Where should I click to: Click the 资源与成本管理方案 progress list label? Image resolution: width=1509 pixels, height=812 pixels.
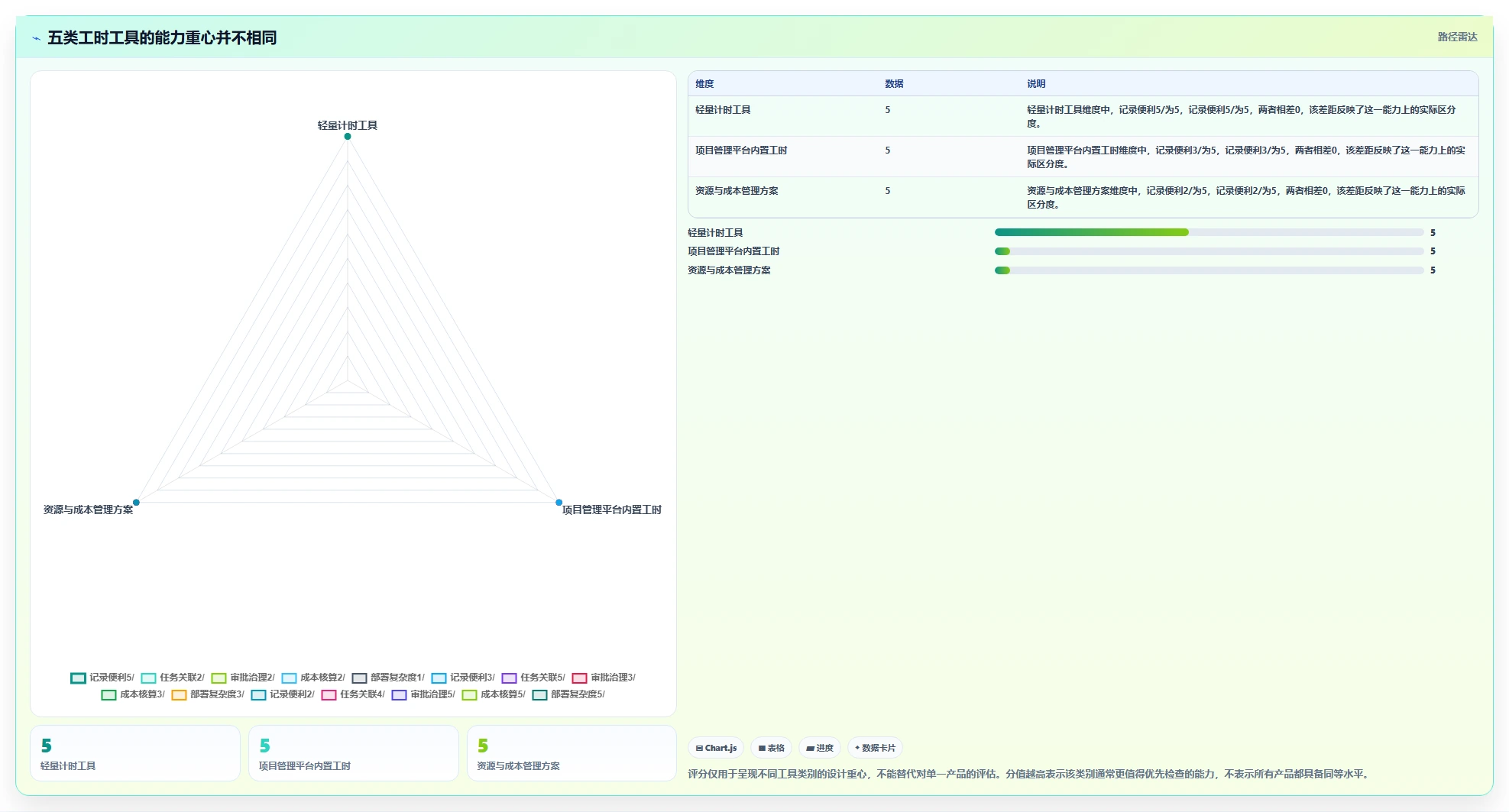pos(729,270)
